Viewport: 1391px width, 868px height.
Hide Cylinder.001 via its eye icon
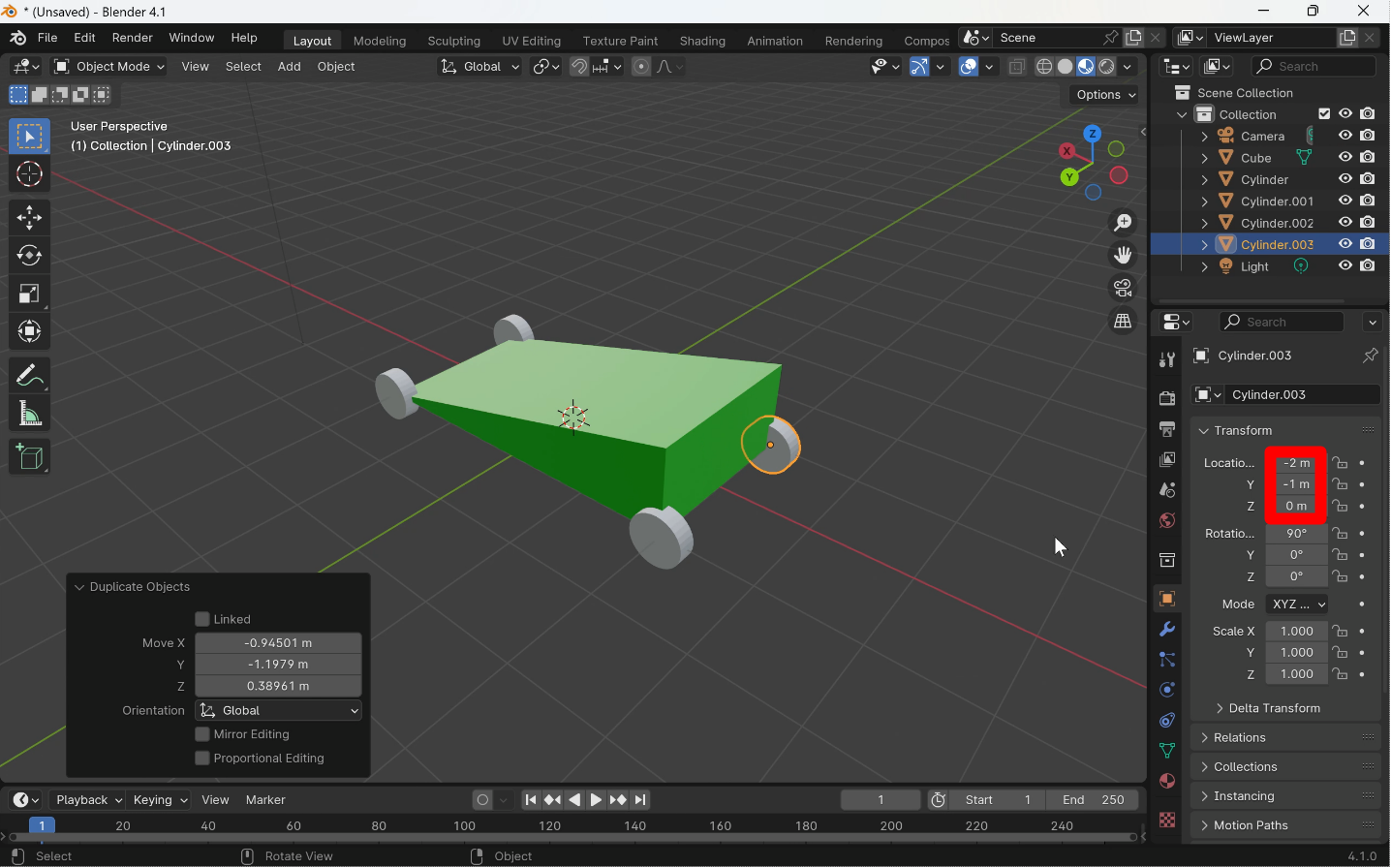click(1345, 201)
